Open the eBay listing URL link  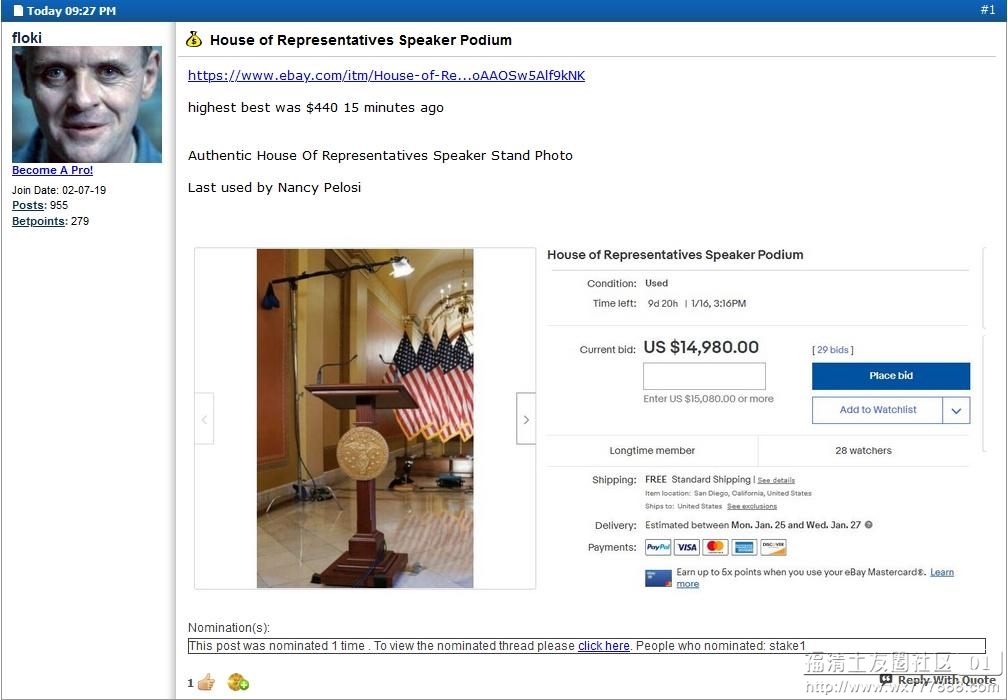coord(386,75)
